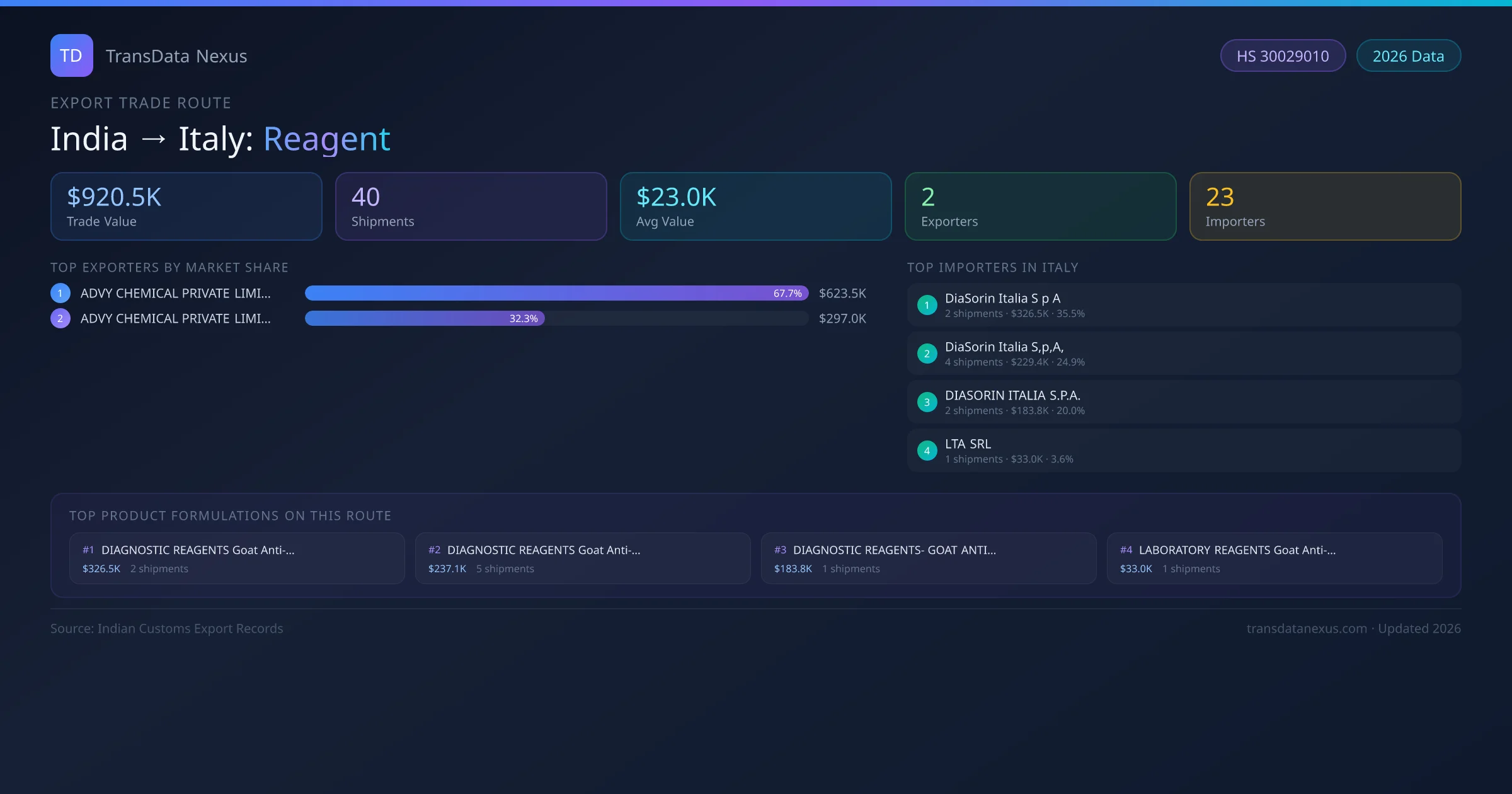Click the rank 2 exporter badge
1512x794 pixels.
point(60,318)
